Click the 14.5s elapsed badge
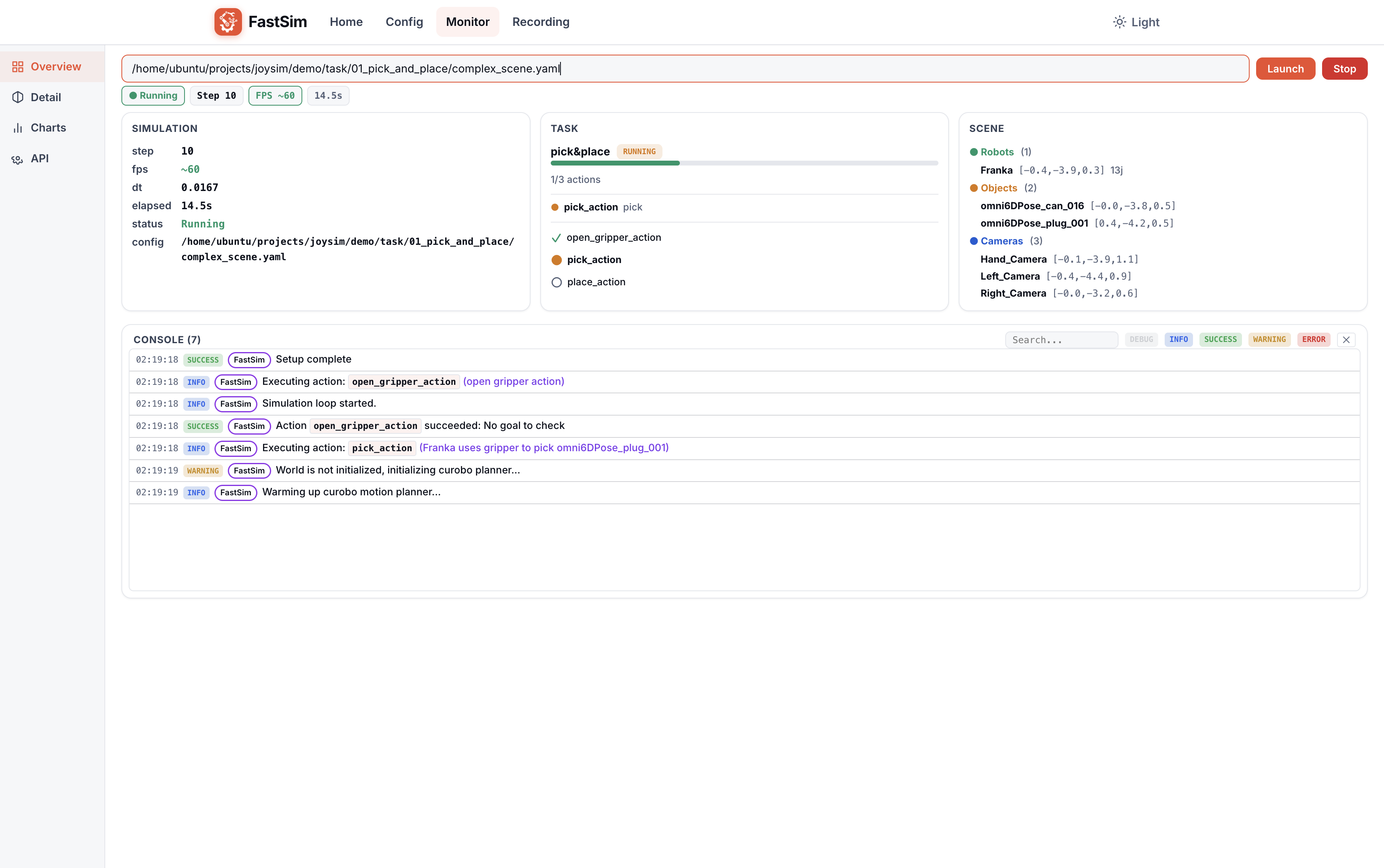The image size is (1384, 868). (328, 95)
